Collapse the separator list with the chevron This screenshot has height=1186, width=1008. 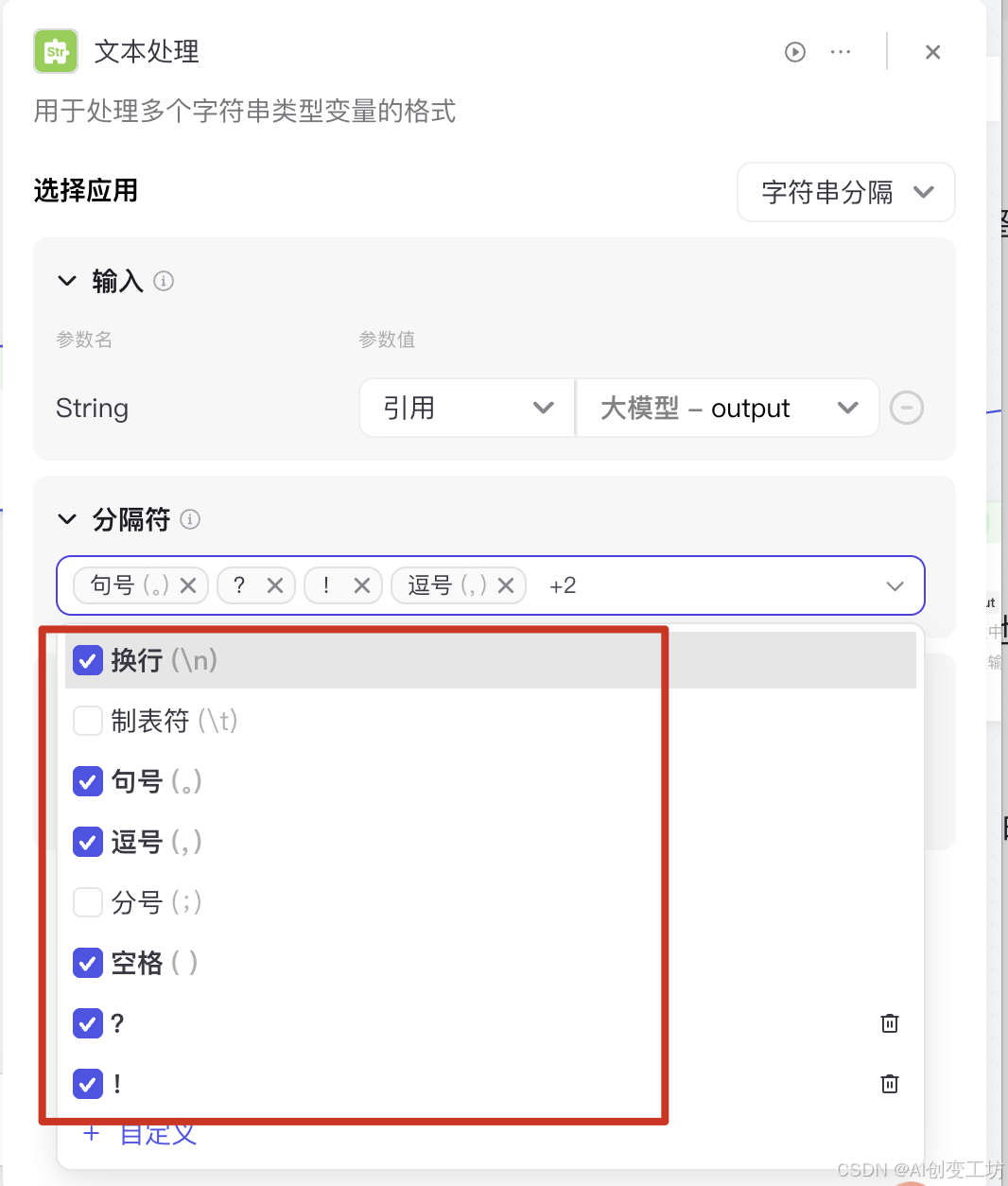pyautogui.click(x=895, y=585)
